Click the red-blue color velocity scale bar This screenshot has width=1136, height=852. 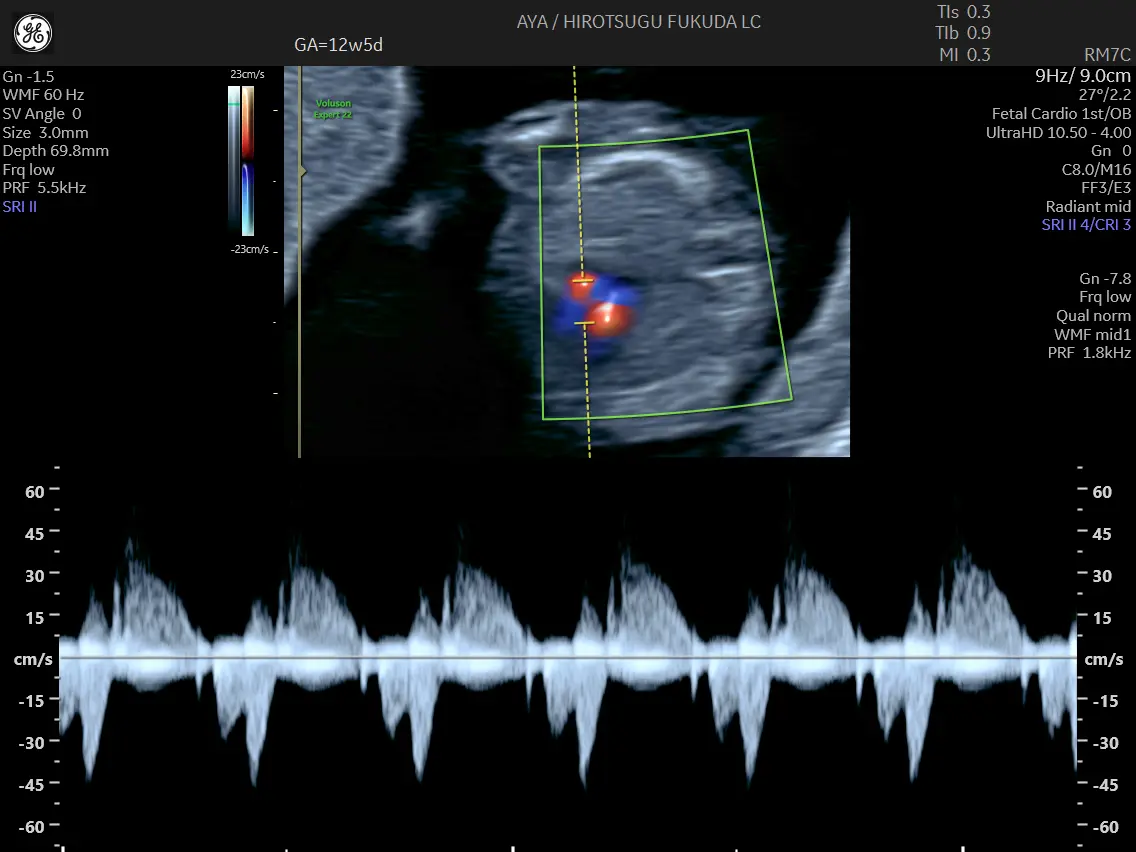pyautogui.click(x=248, y=161)
